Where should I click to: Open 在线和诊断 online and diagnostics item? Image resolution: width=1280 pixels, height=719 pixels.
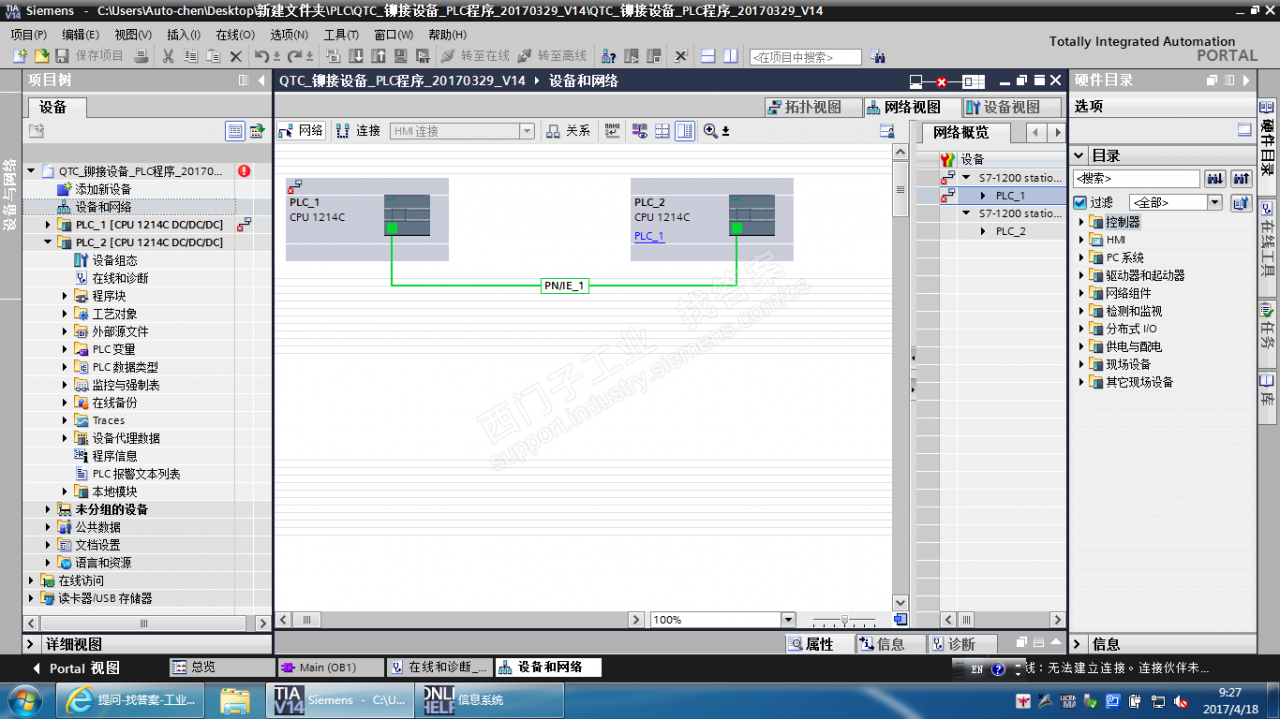(x=120, y=278)
